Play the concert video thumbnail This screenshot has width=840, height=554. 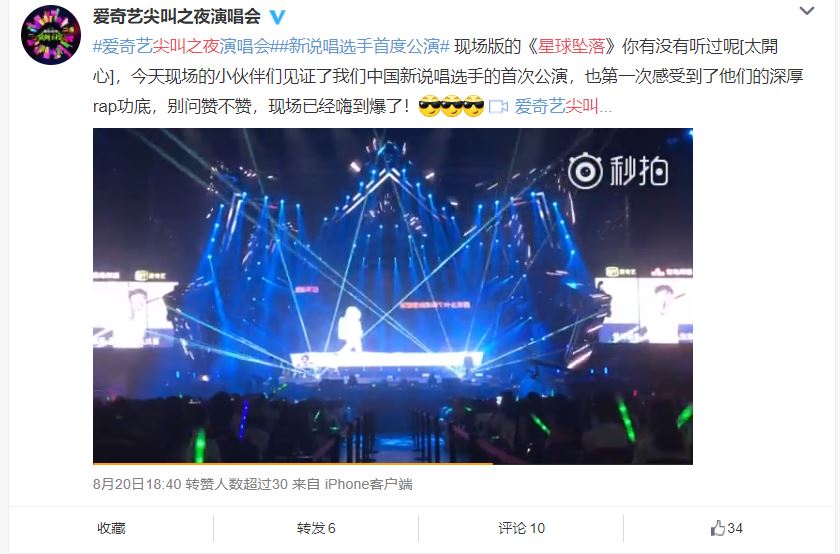[393, 296]
